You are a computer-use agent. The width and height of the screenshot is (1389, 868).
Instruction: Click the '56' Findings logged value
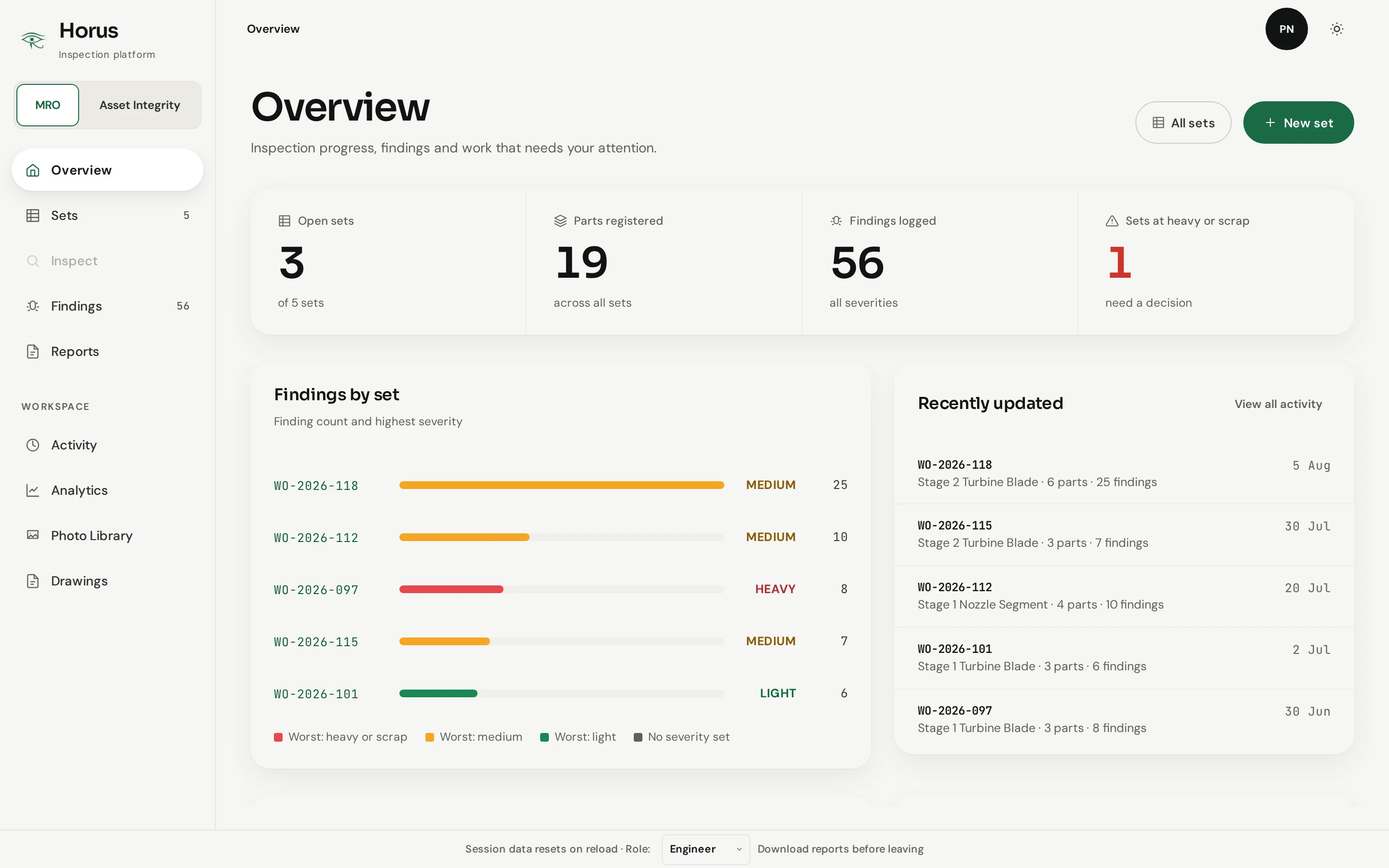point(858,263)
